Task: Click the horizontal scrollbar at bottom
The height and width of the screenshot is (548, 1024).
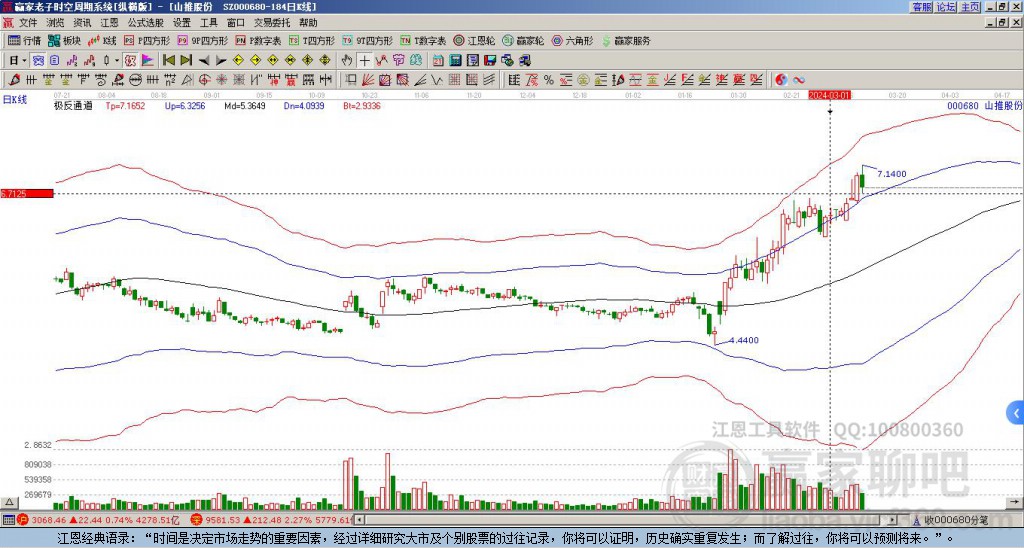Action: click(625, 520)
